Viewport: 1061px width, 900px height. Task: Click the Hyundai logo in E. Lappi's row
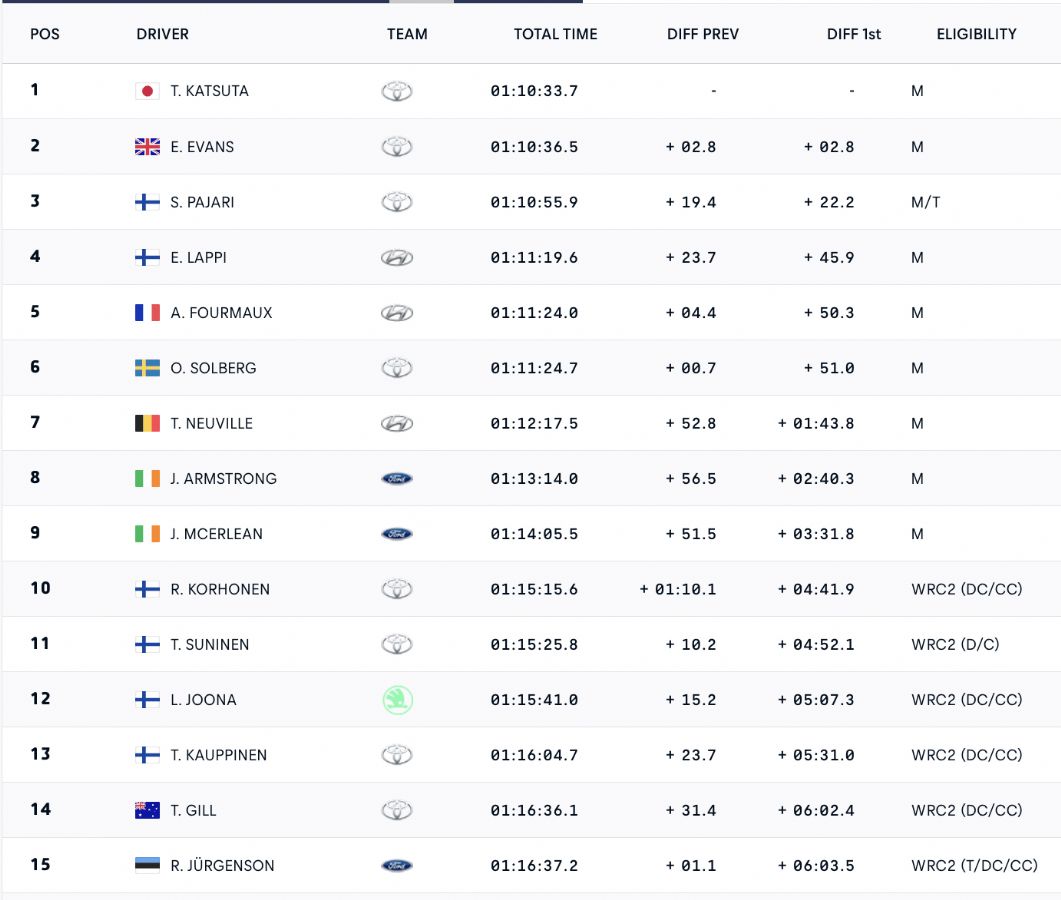tap(397, 257)
